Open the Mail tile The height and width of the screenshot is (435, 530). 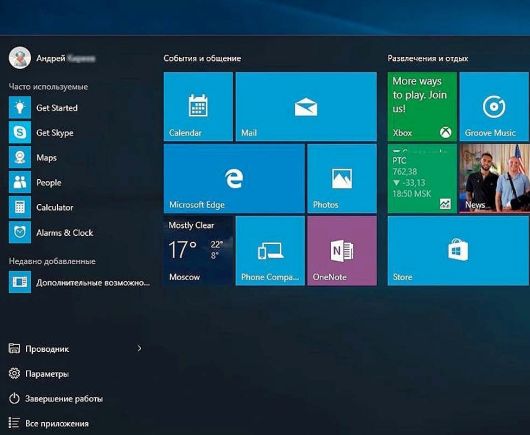point(306,106)
